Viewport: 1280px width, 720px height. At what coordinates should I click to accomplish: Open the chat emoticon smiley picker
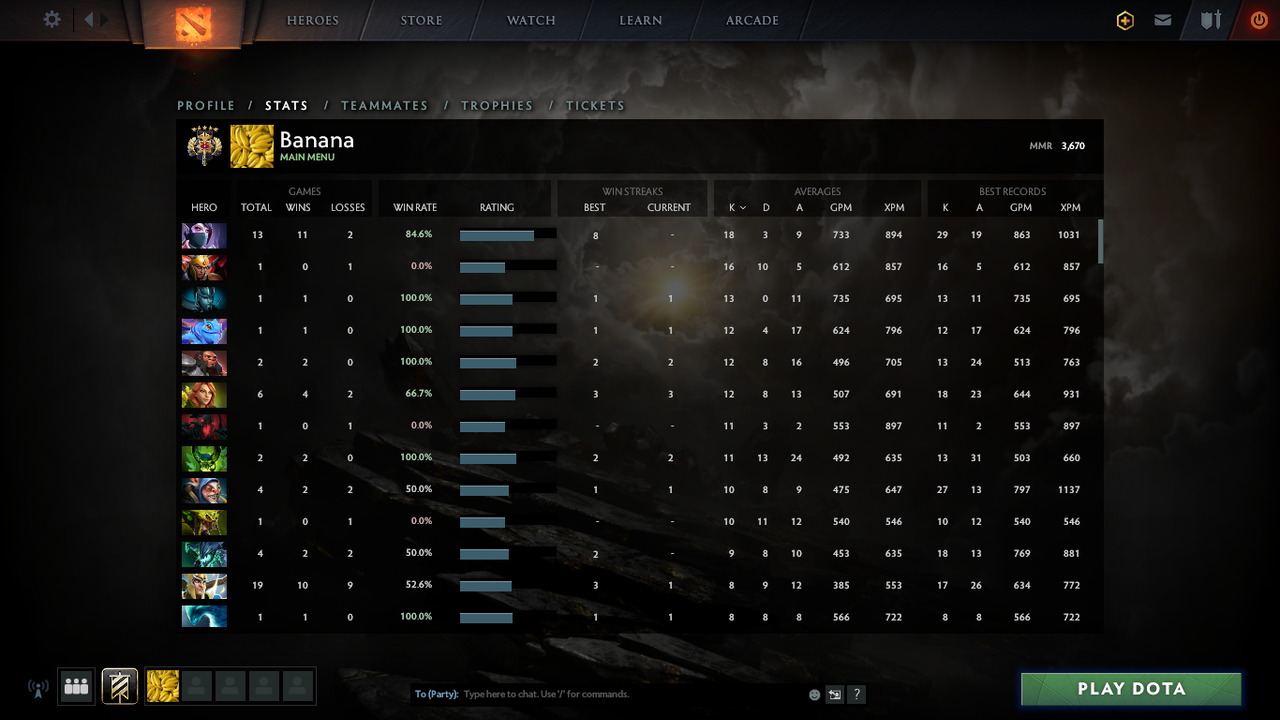click(x=814, y=694)
